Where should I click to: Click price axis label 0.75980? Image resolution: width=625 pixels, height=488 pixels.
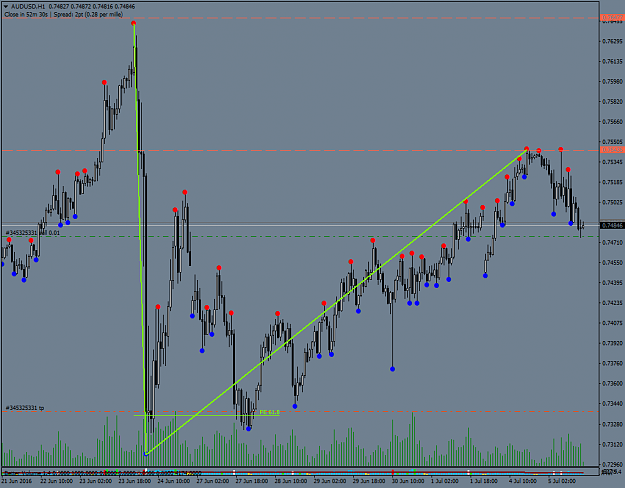point(613,82)
